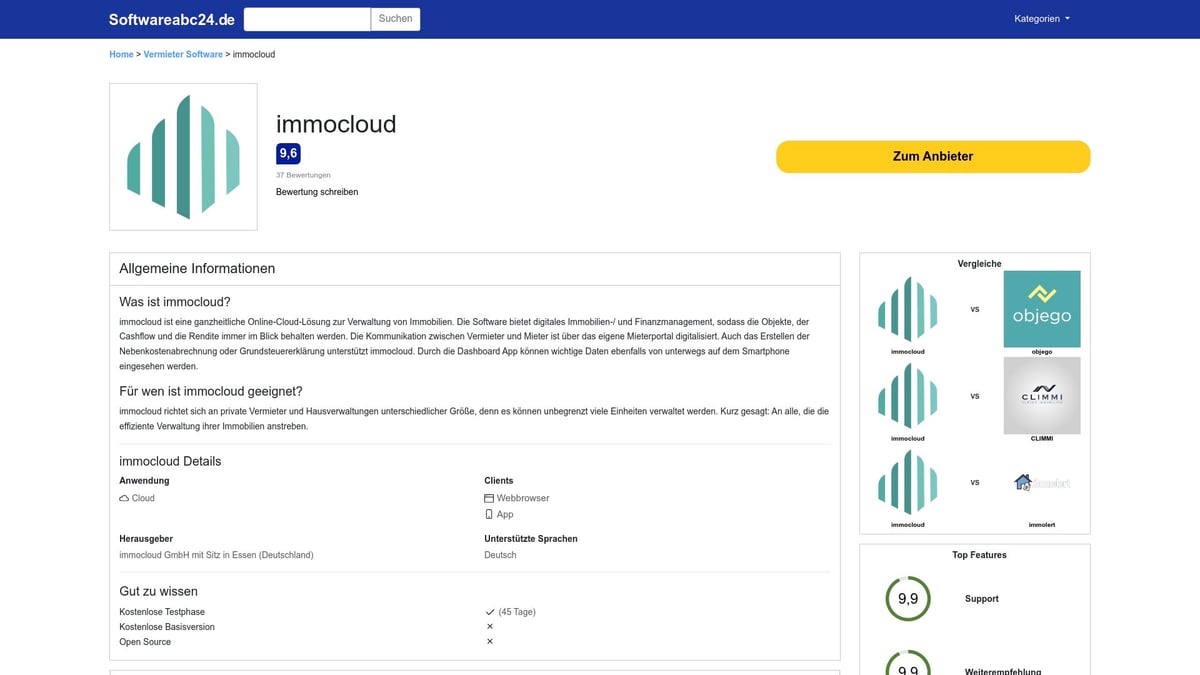
Task: Click the immocloud logo next to the CLIMMI comparison
Action: tap(907, 396)
